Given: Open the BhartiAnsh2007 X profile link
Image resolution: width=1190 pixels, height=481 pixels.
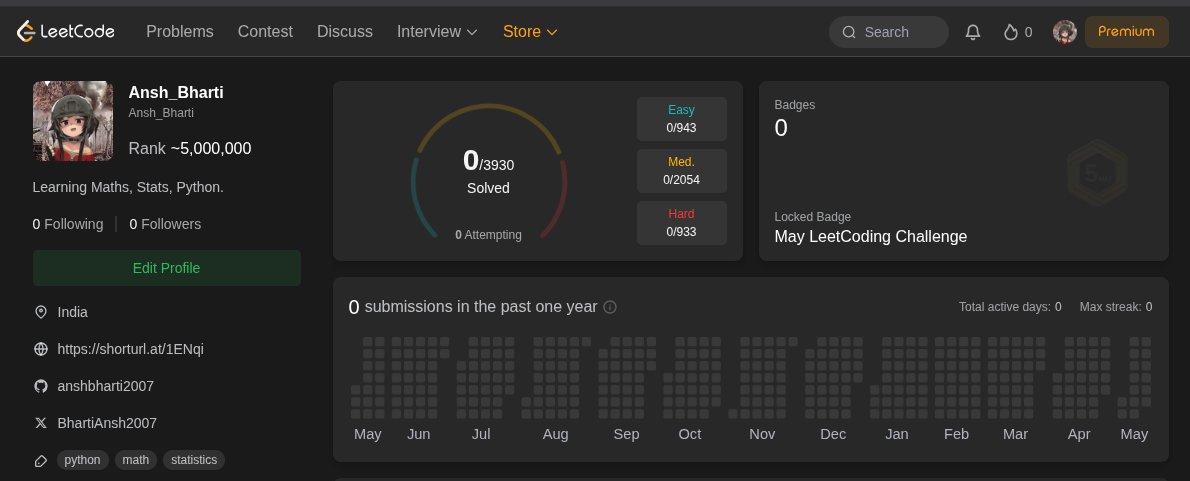Looking at the screenshot, I should [107, 423].
